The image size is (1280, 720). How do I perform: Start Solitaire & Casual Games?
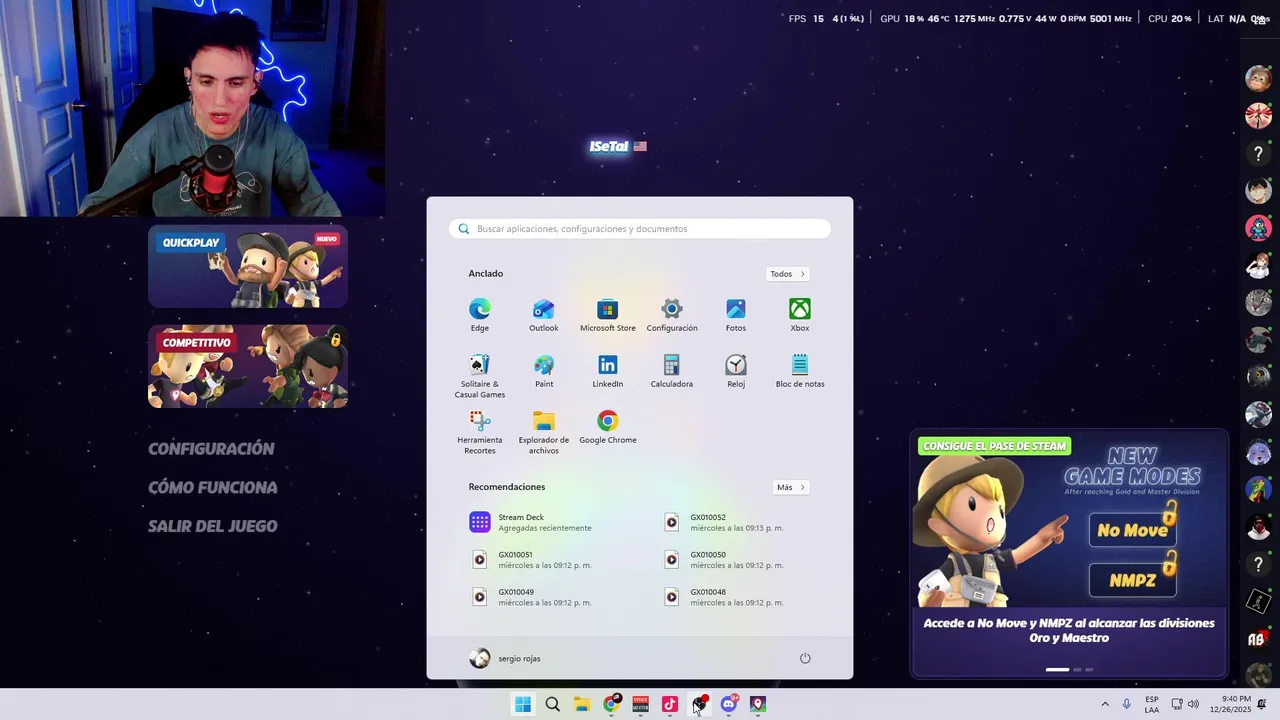[x=480, y=376]
